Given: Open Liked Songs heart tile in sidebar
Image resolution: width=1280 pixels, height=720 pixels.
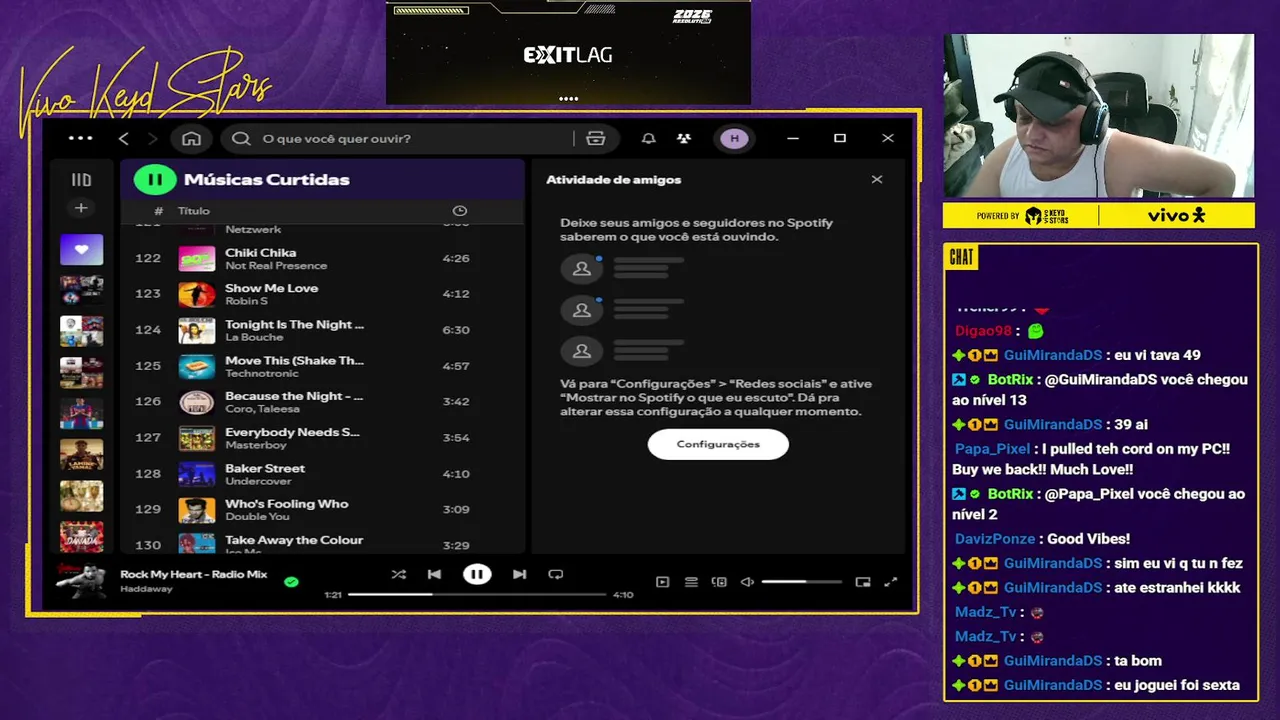Looking at the screenshot, I should tap(81, 249).
